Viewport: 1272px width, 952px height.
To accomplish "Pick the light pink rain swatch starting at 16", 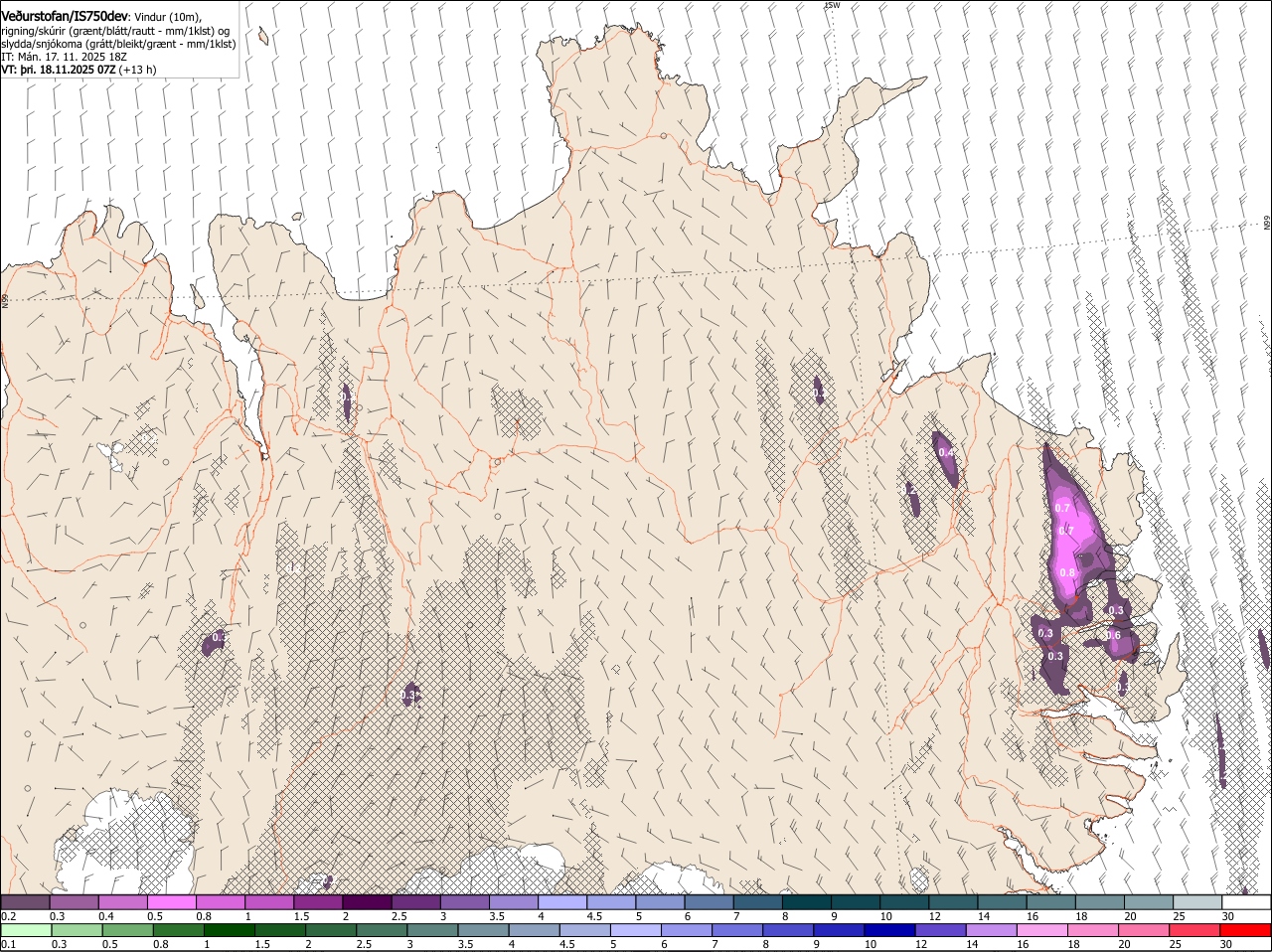I will click(x=1041, y=930).
